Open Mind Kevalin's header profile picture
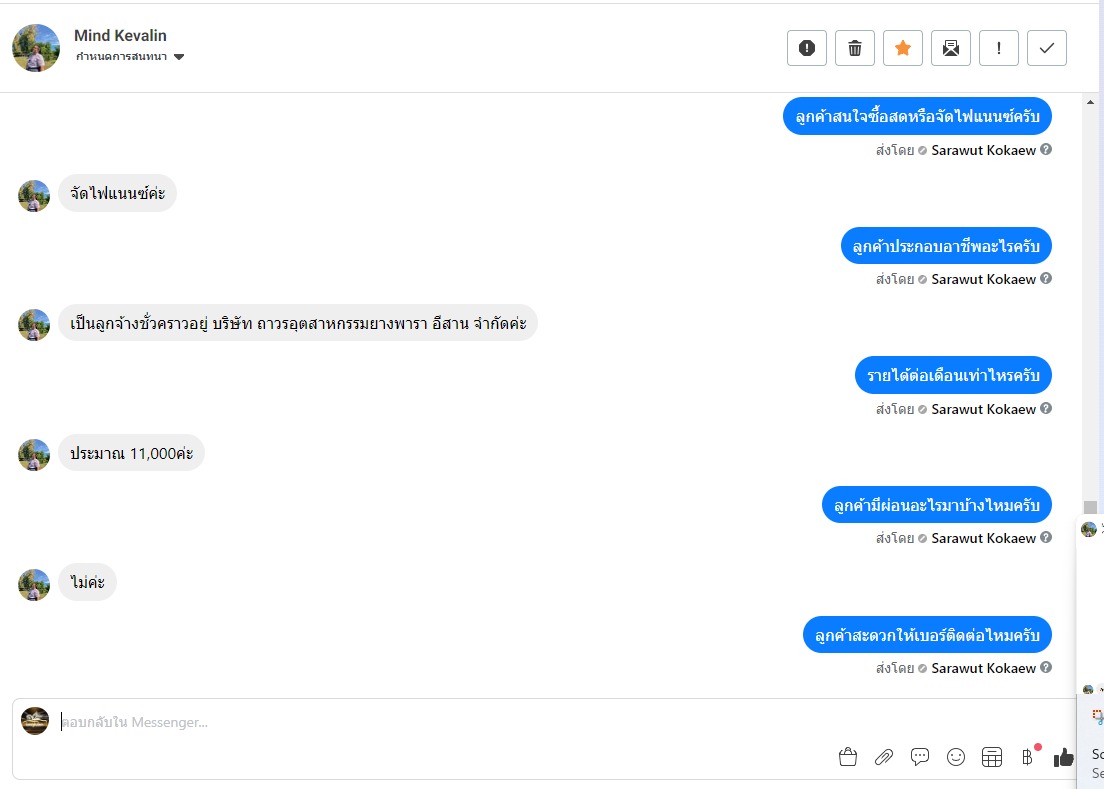1104x789 pixels. tap(36, 48)
